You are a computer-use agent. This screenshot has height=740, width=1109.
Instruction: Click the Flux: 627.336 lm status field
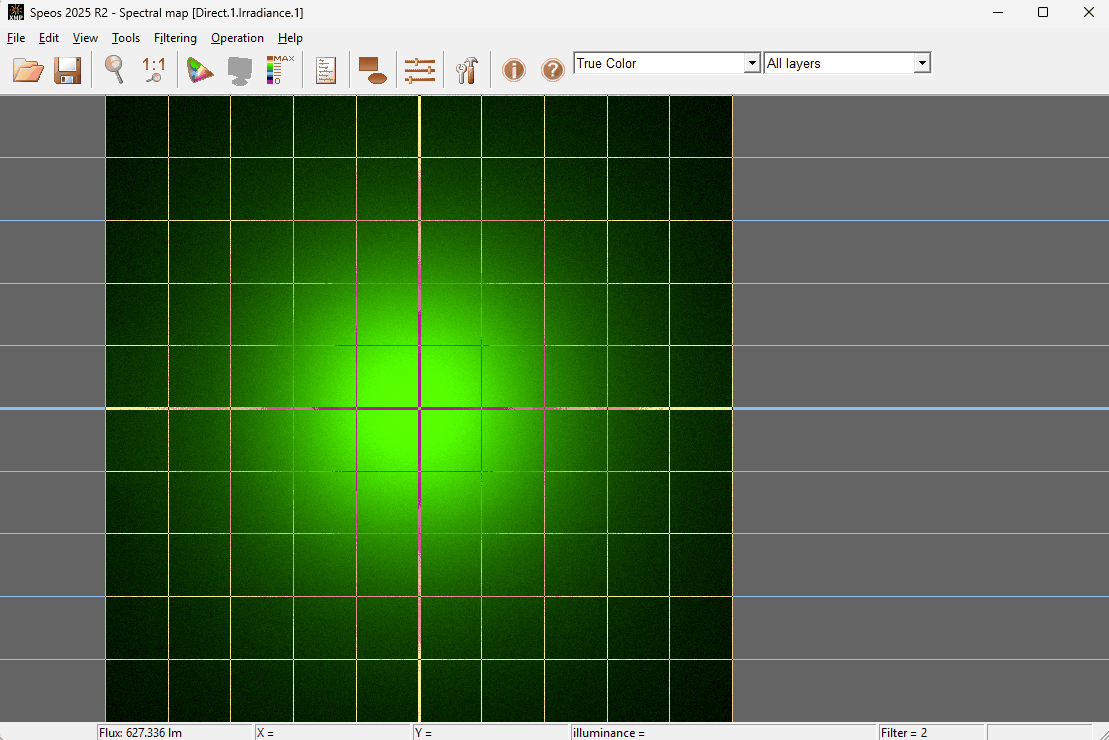tap(174, 732)
